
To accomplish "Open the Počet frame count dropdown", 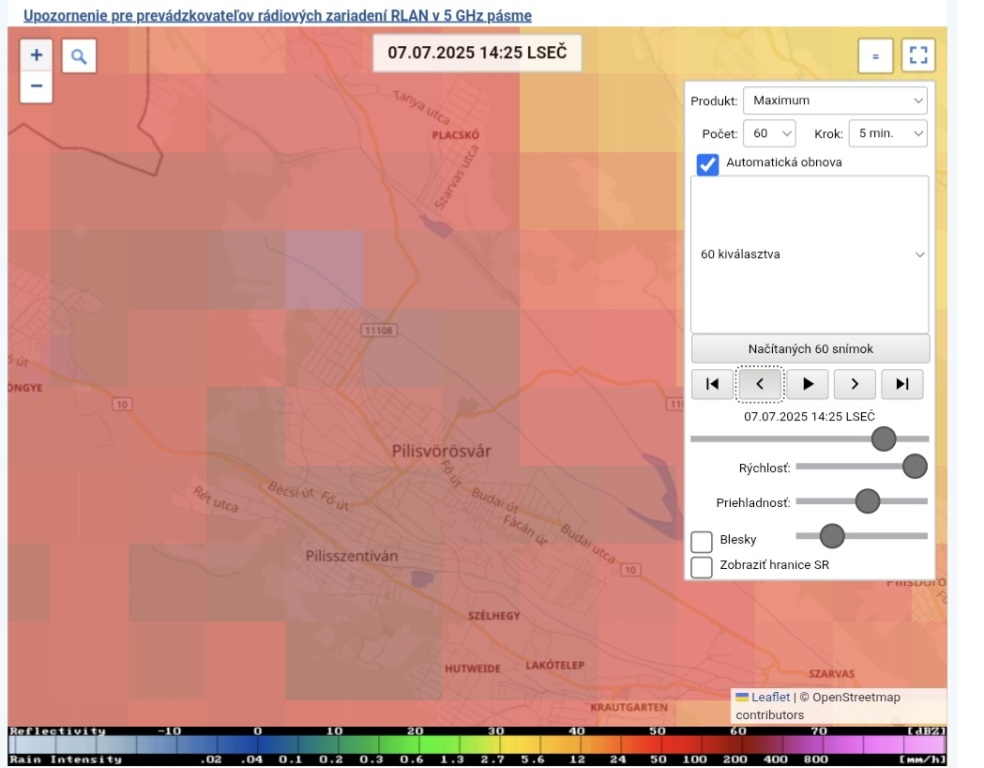I will [770, 134].
